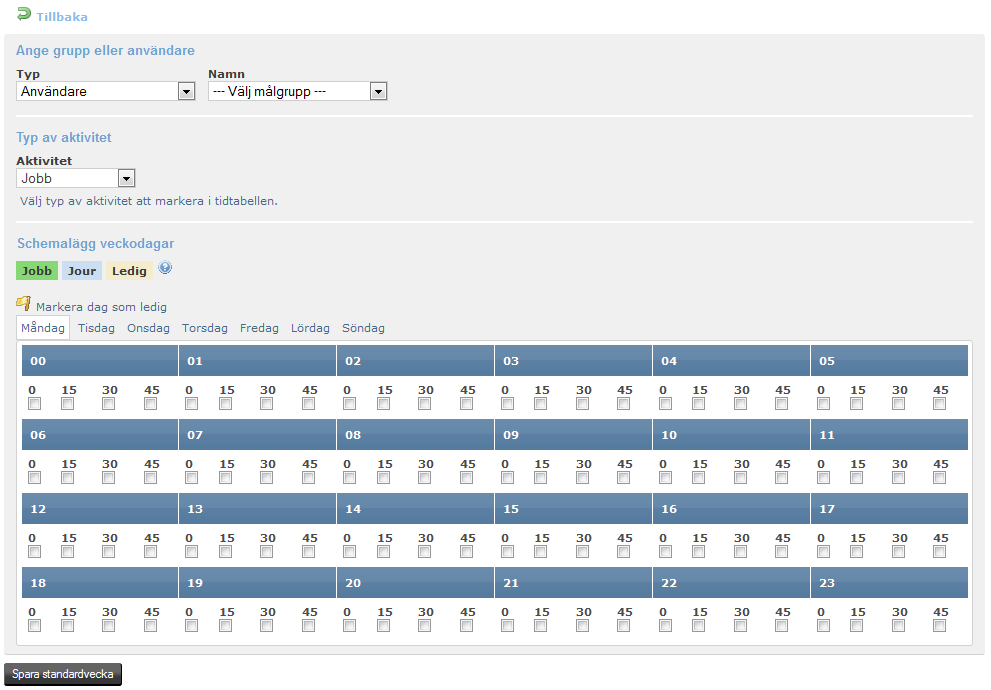This screenshot has width=991, height=690.
Task: Check hour 00 minute 0 box
Action: click(x=35, y=404)
